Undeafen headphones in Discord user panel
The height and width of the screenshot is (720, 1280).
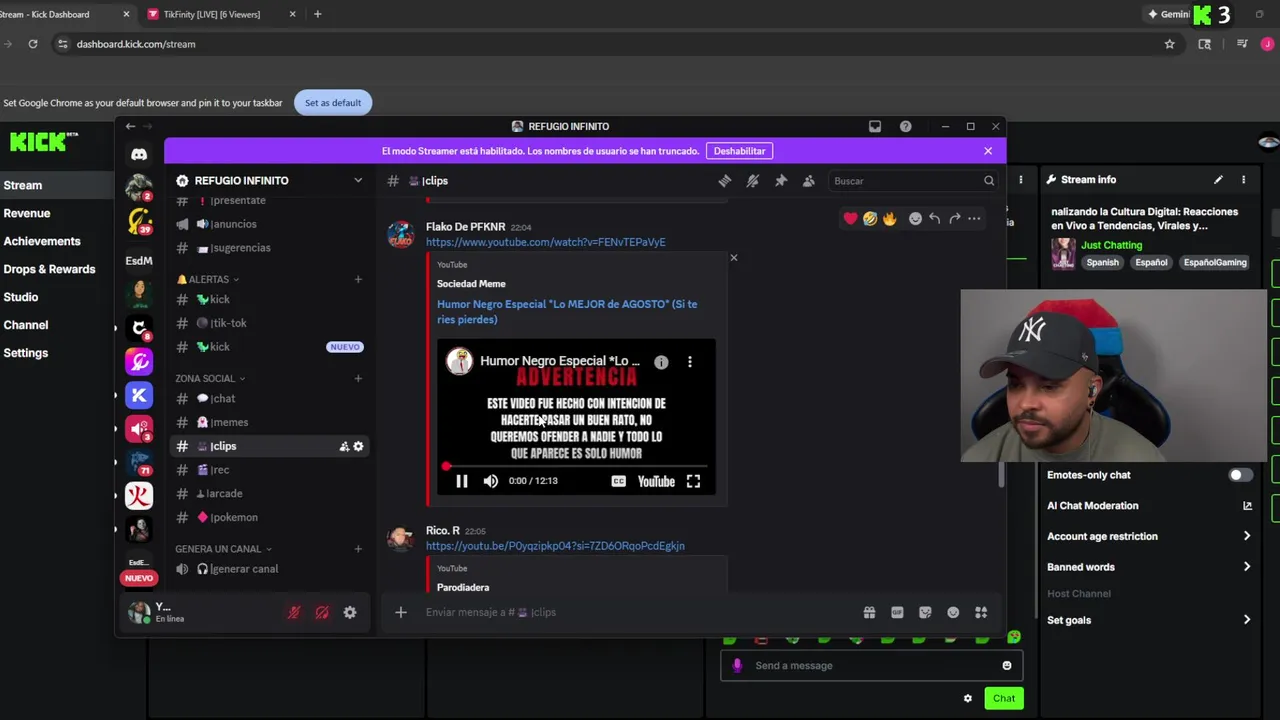coord(322,612)
